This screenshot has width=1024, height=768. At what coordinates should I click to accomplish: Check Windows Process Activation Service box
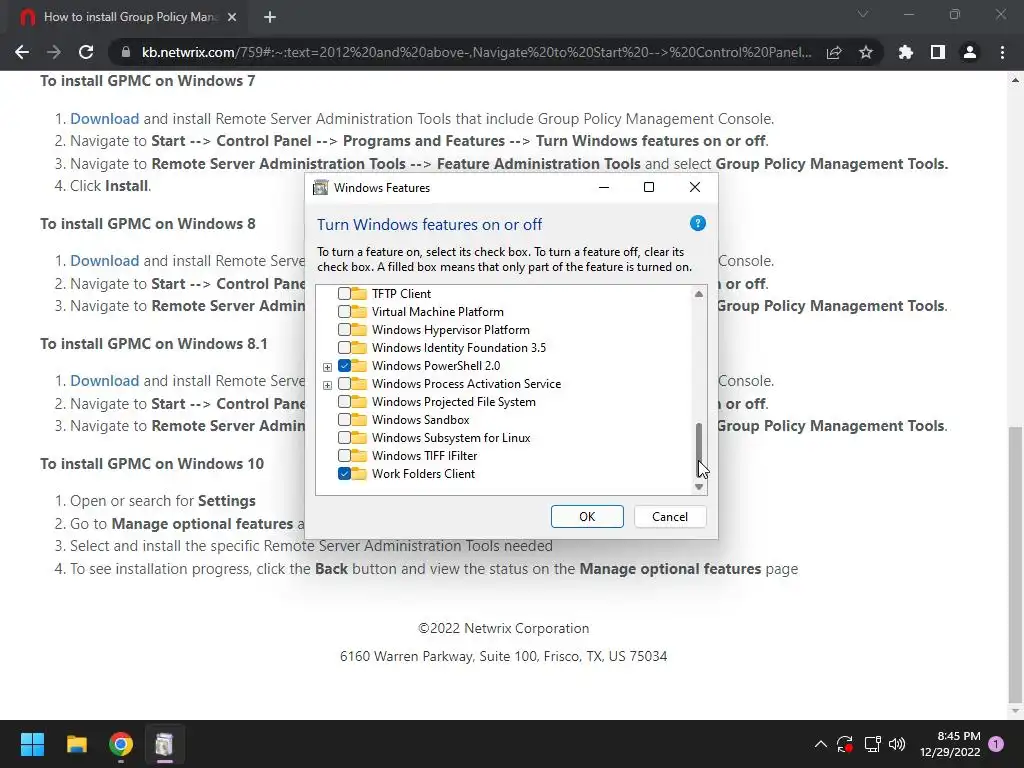point(344,384)
